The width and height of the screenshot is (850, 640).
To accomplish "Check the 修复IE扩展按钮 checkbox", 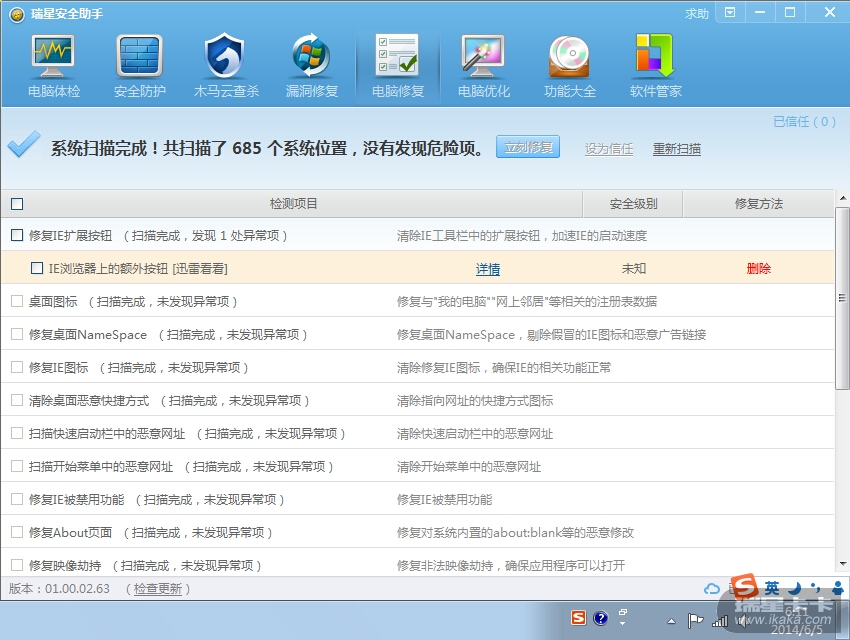I will pyautogui.click(x=17, y=236).
